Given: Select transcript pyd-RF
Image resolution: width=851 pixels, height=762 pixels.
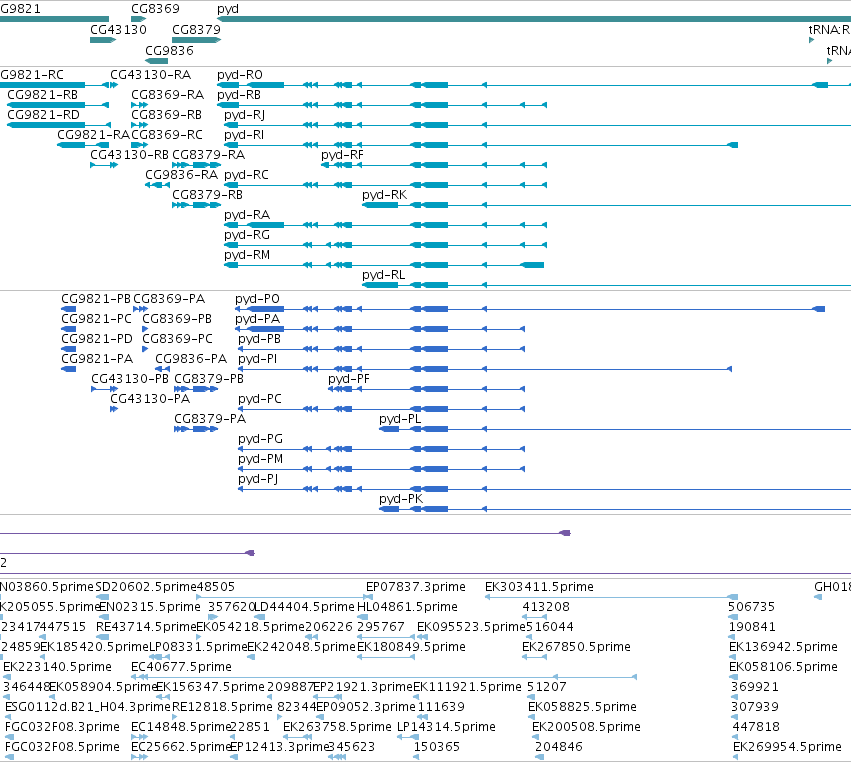Looking at the screenshot, I should pos(342,155).
